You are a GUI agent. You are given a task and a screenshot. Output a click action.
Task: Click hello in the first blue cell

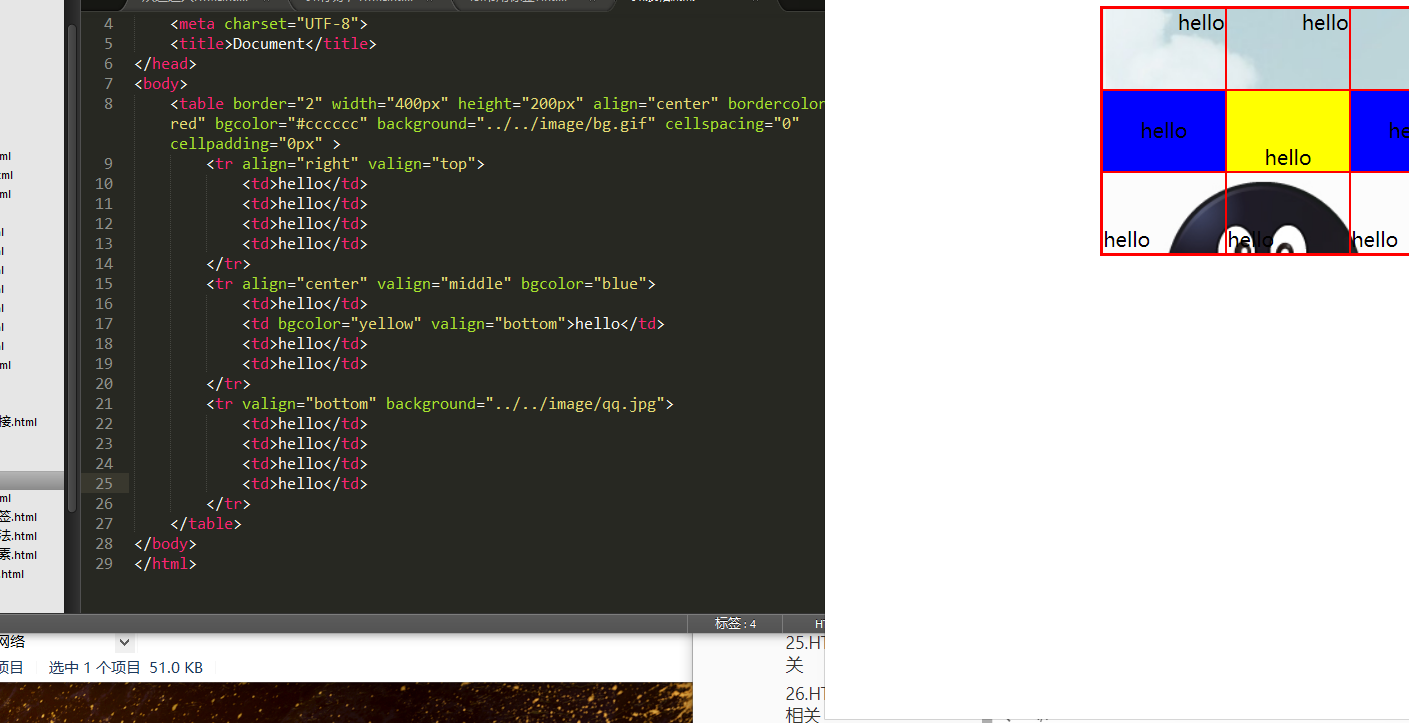(1163, 131)
